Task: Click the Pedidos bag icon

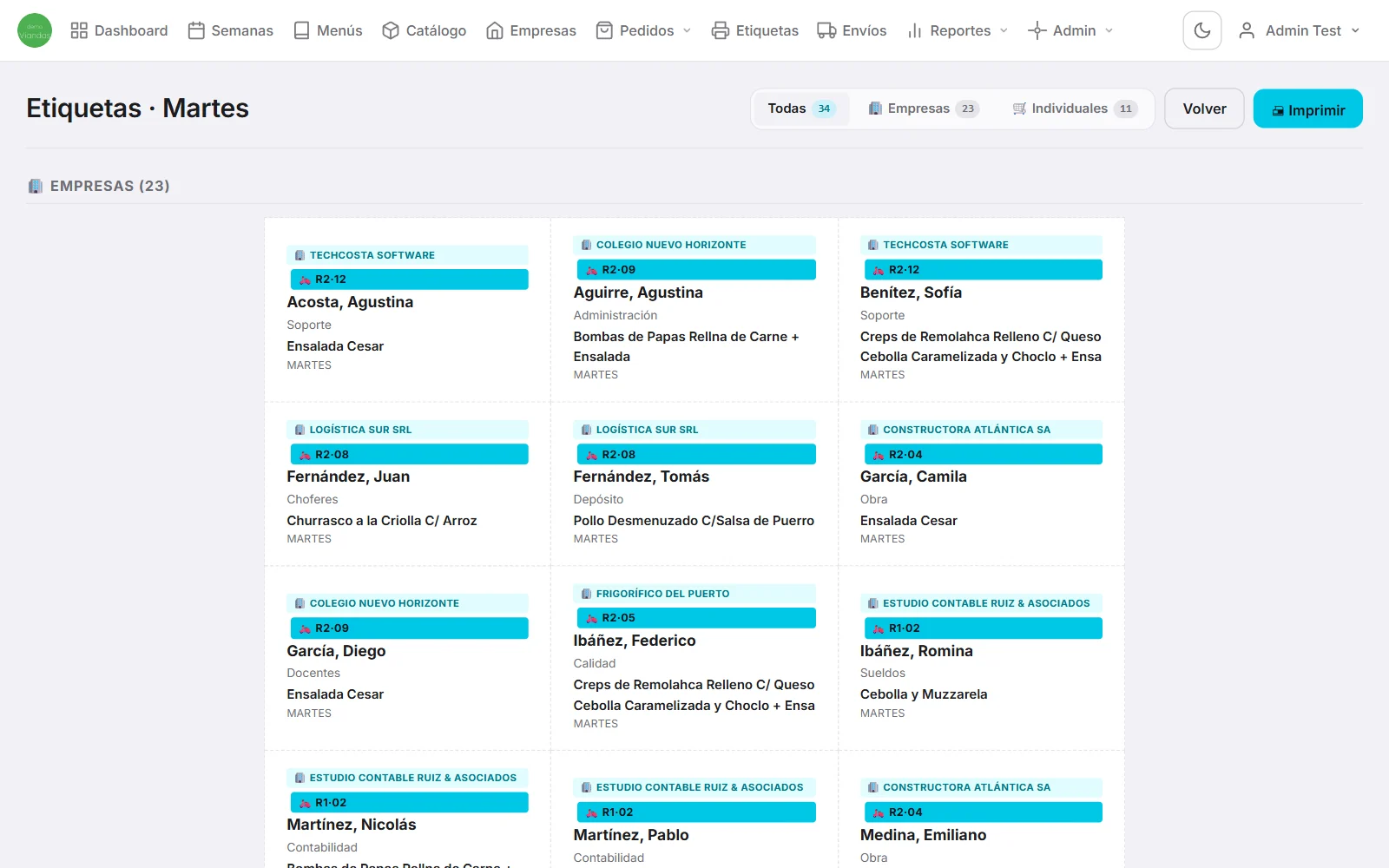Action: 604,30
